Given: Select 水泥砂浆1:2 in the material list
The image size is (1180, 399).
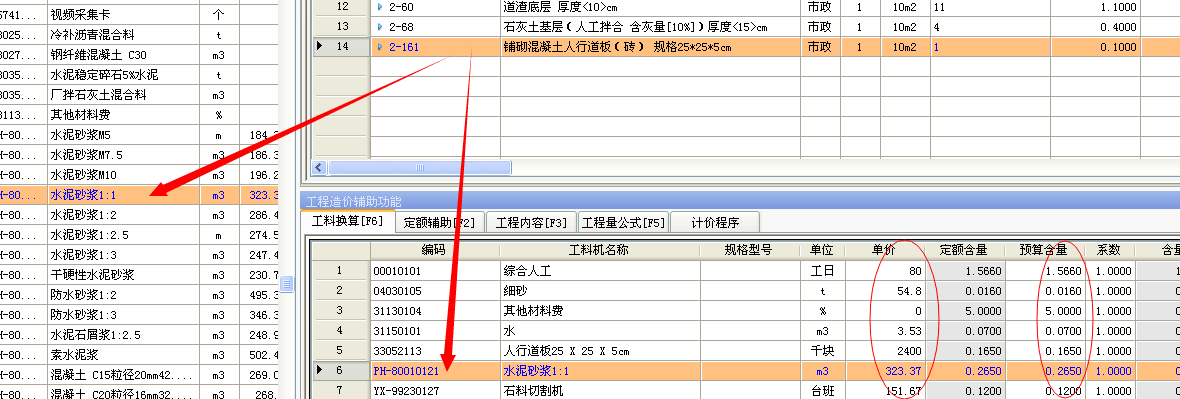Looking at the screenshot, I should click(83, 215).
